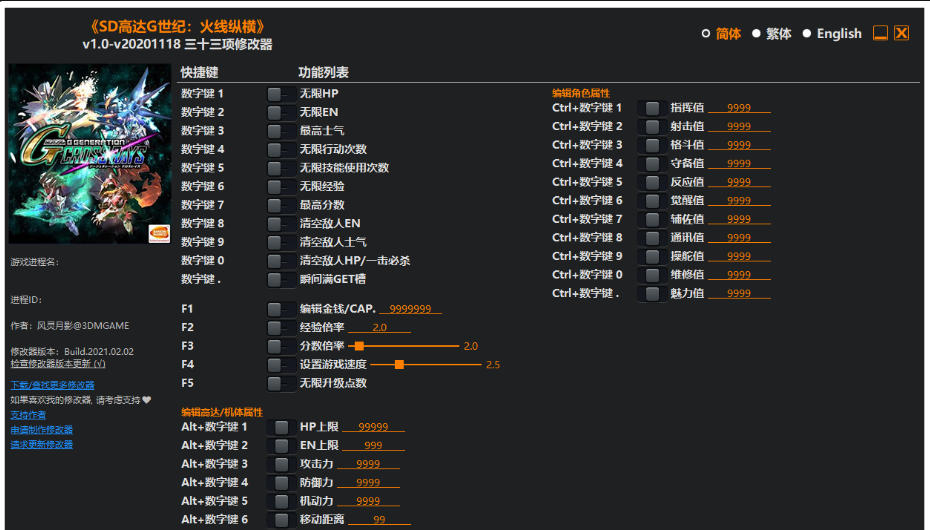
Task: Enable 设置游戏速度 toggle
Action: point(281,365)
